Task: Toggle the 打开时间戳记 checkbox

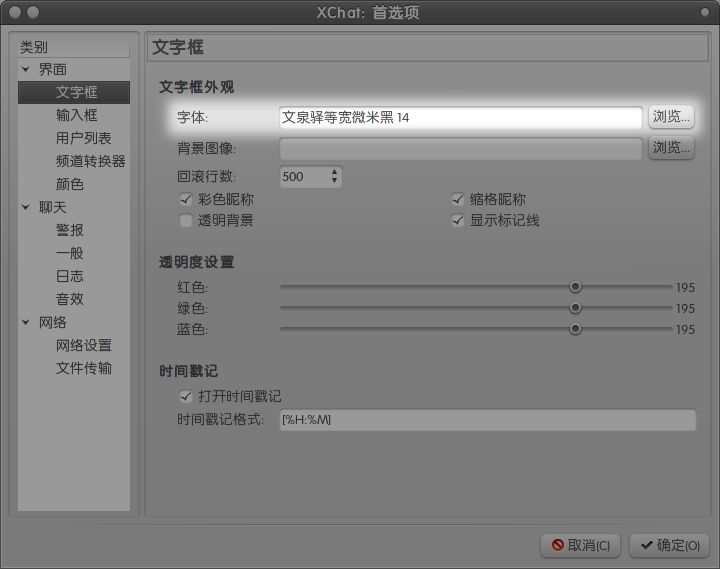Action: coord(186,396)
